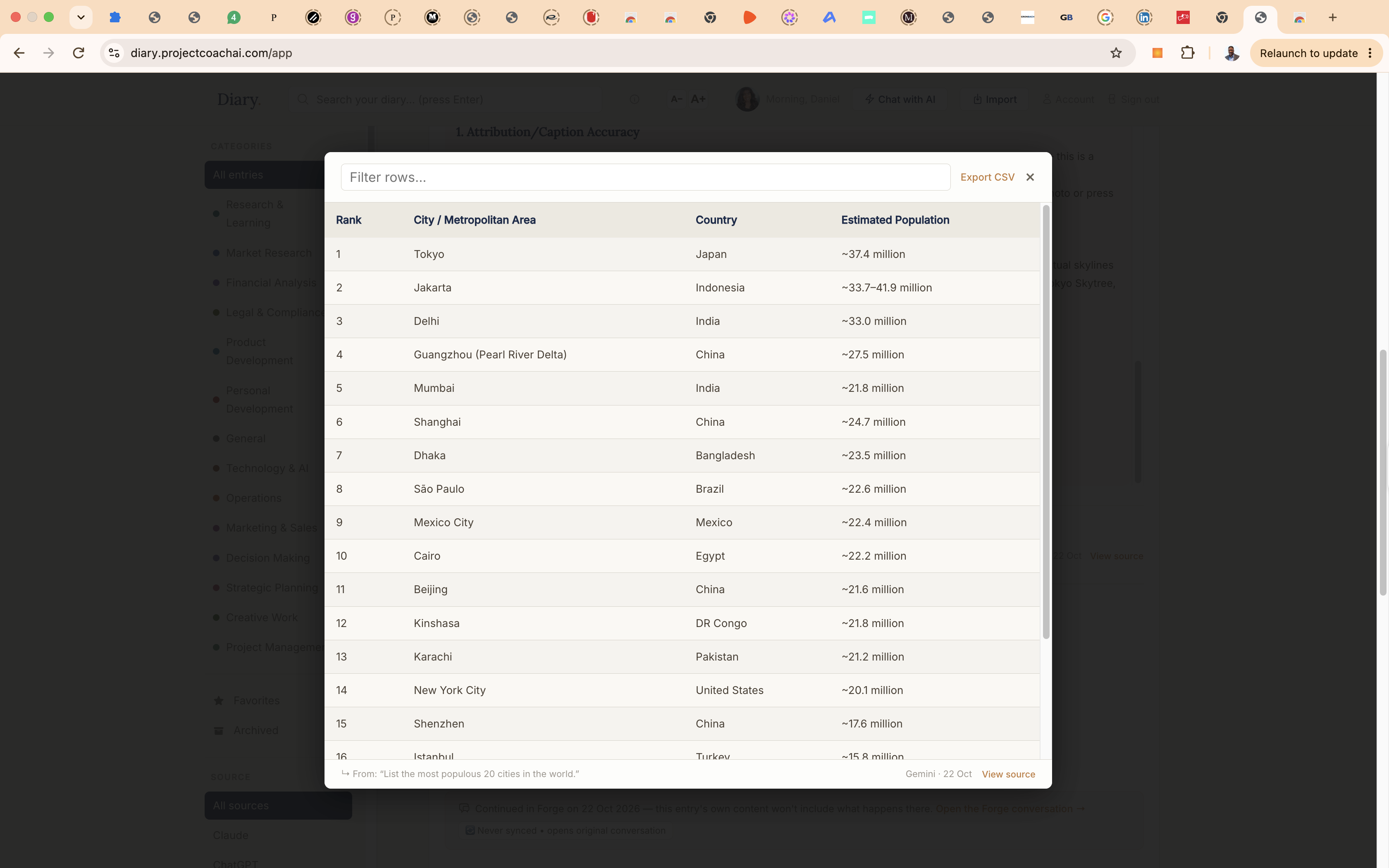Image resolution: width=1389 pixels, height=868 pixels.
Task: Close the table modal with the X icon
Action: point(1030,177)
